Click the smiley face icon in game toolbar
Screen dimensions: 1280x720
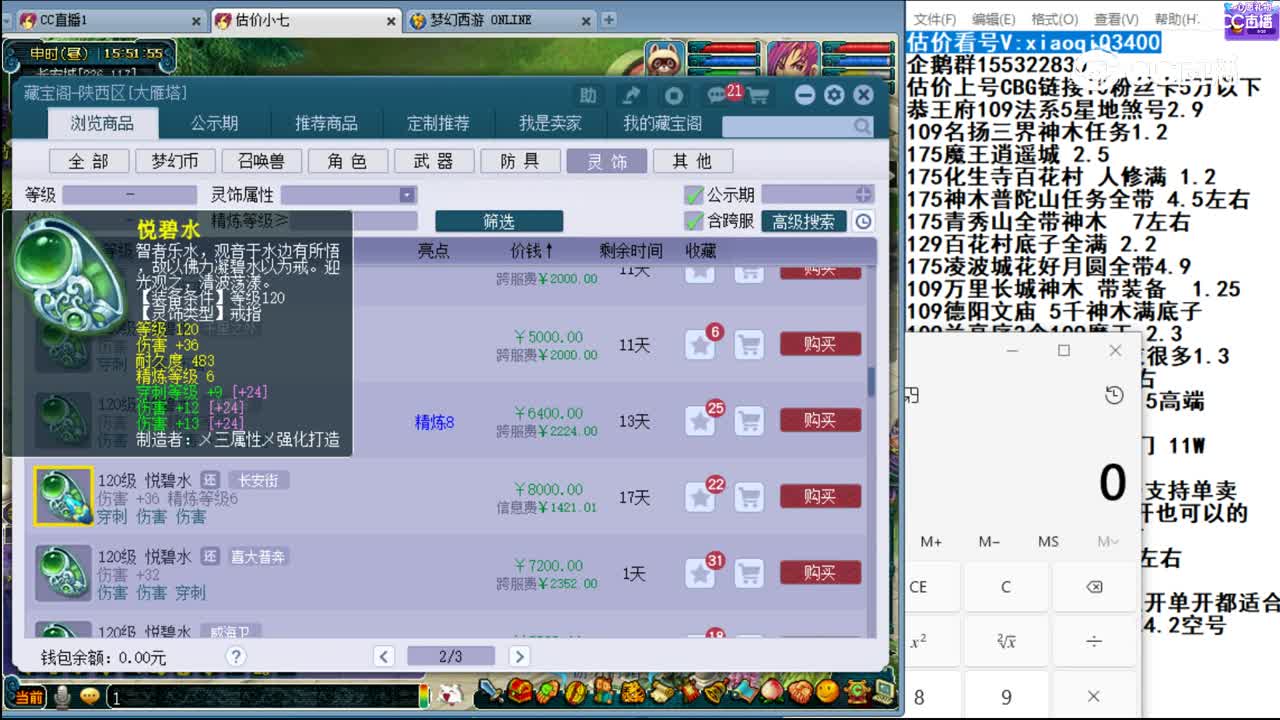[x=827, y=691]
